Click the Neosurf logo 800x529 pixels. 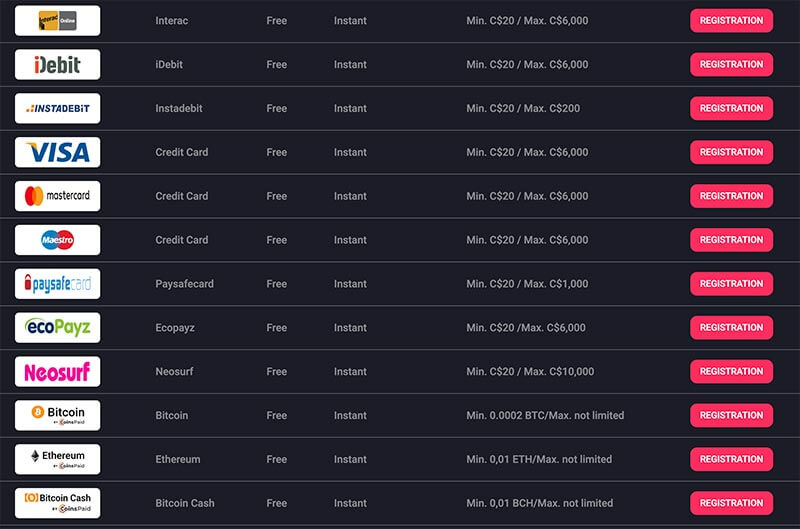58,371
